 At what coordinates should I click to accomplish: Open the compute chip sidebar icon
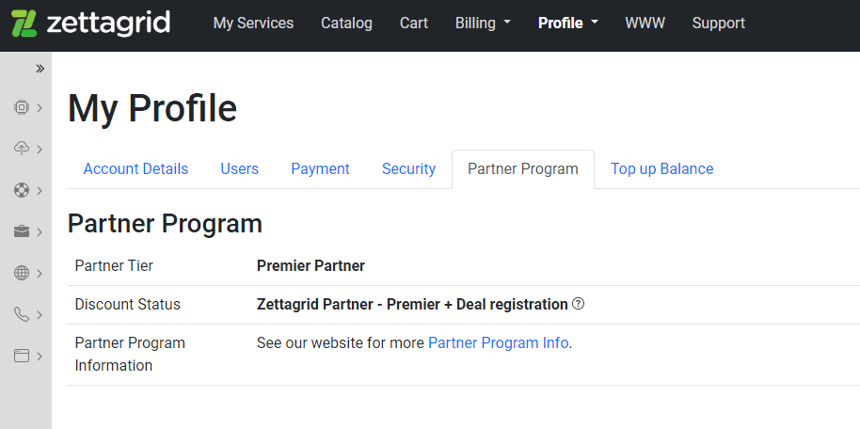click(x=21, y=108)
